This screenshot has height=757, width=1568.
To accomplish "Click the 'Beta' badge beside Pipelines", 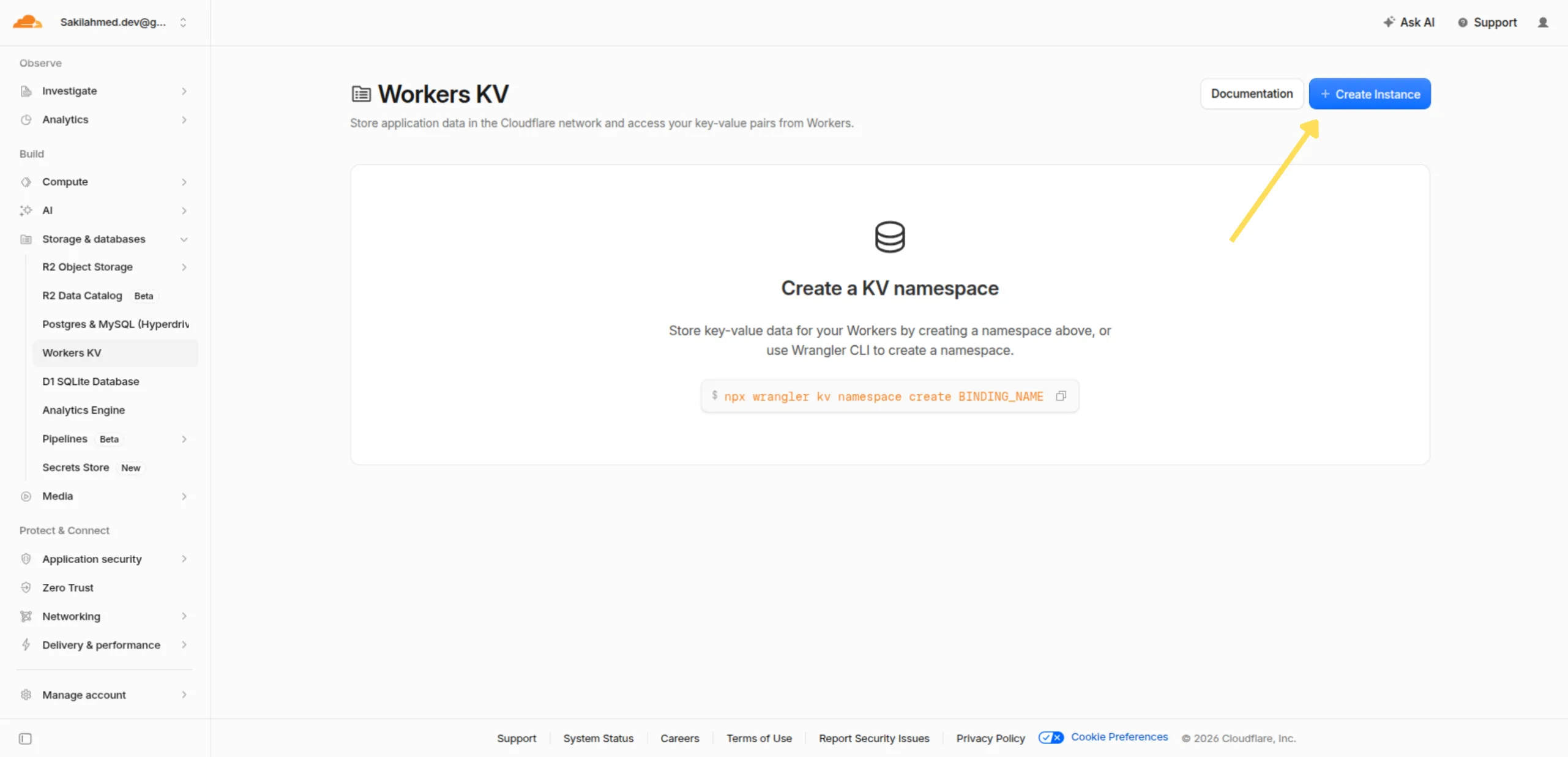I will (109, 439).
